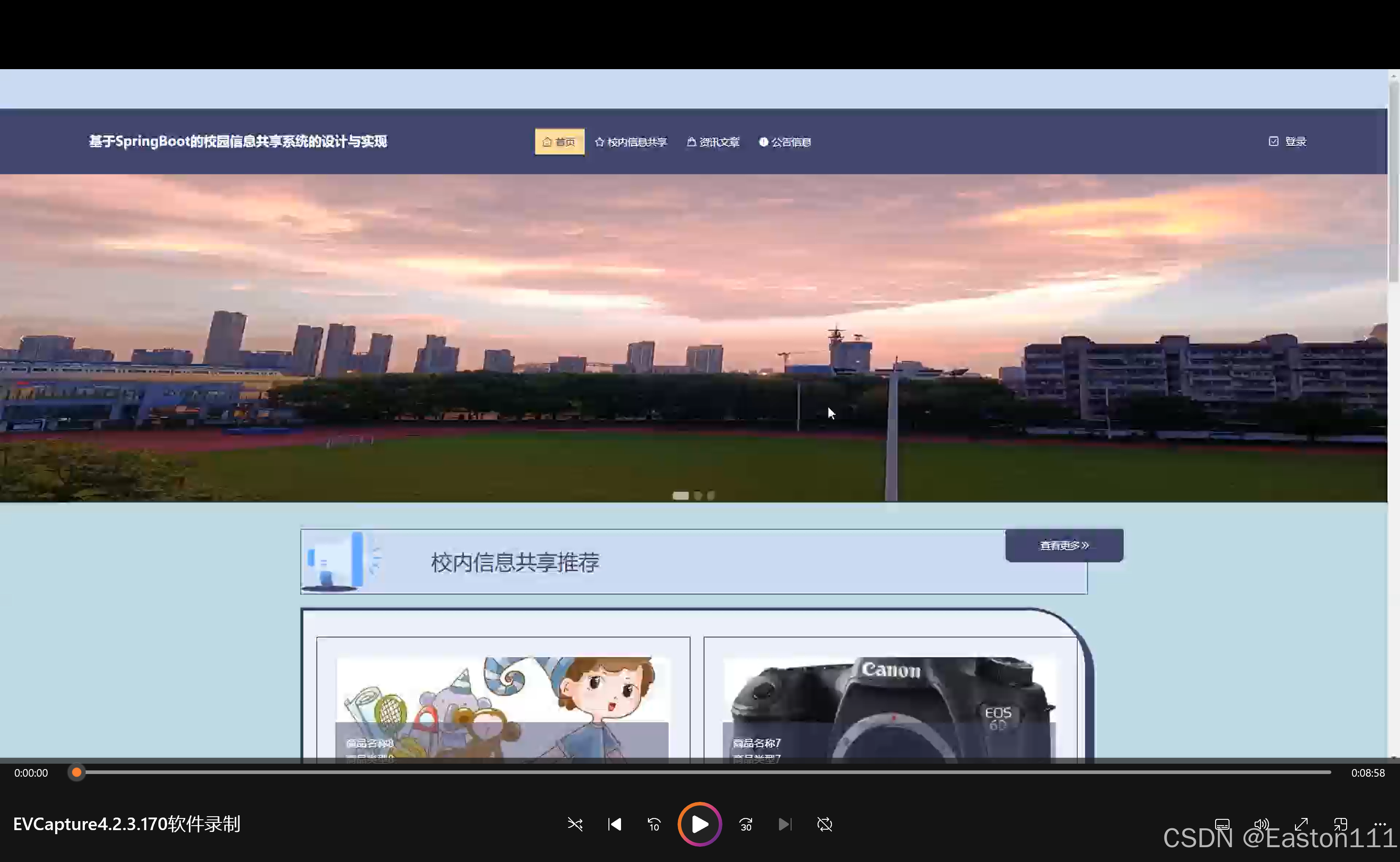The width and height of the screenshot is (1400, 862).
Task: Select the second carousel dot indicator
Action: (697, 495)
